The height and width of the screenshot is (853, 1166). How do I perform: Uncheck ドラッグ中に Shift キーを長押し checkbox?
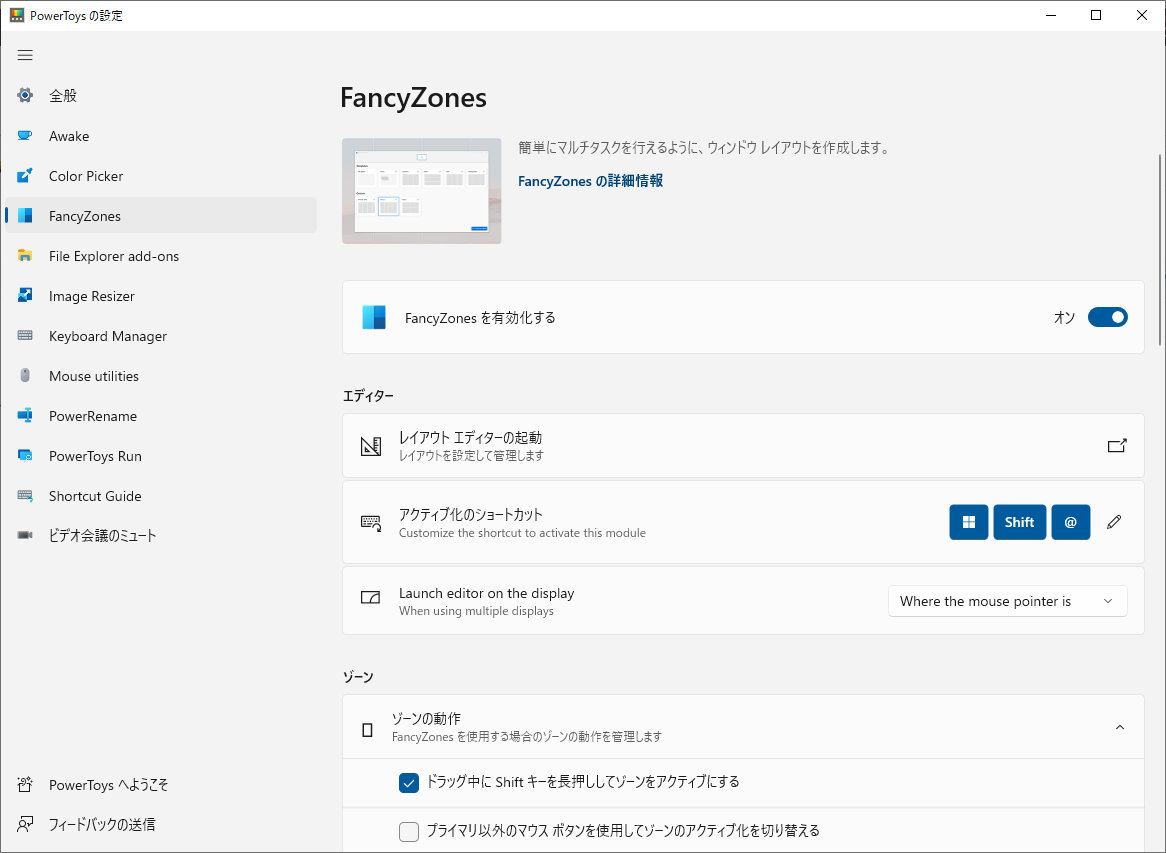click(x=409, y=783)
